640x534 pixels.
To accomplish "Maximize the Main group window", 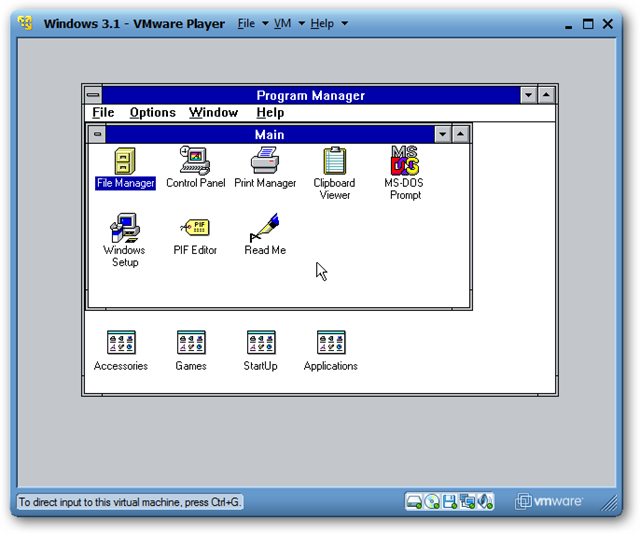I will pos(460,134).
